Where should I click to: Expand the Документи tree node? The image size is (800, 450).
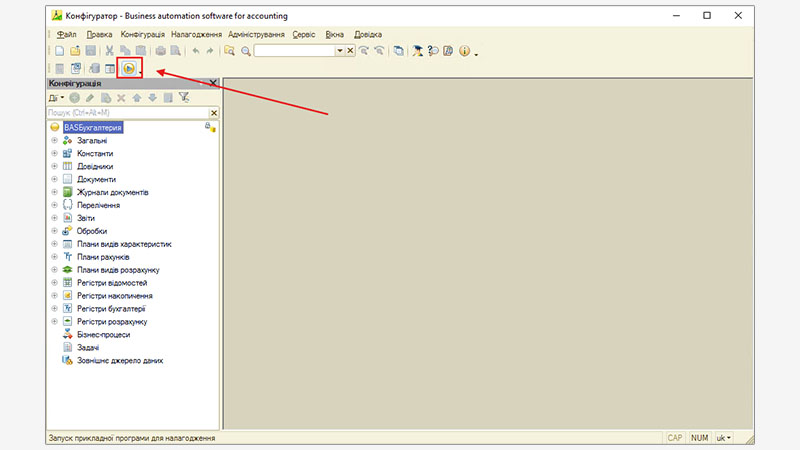pos(54,179)
